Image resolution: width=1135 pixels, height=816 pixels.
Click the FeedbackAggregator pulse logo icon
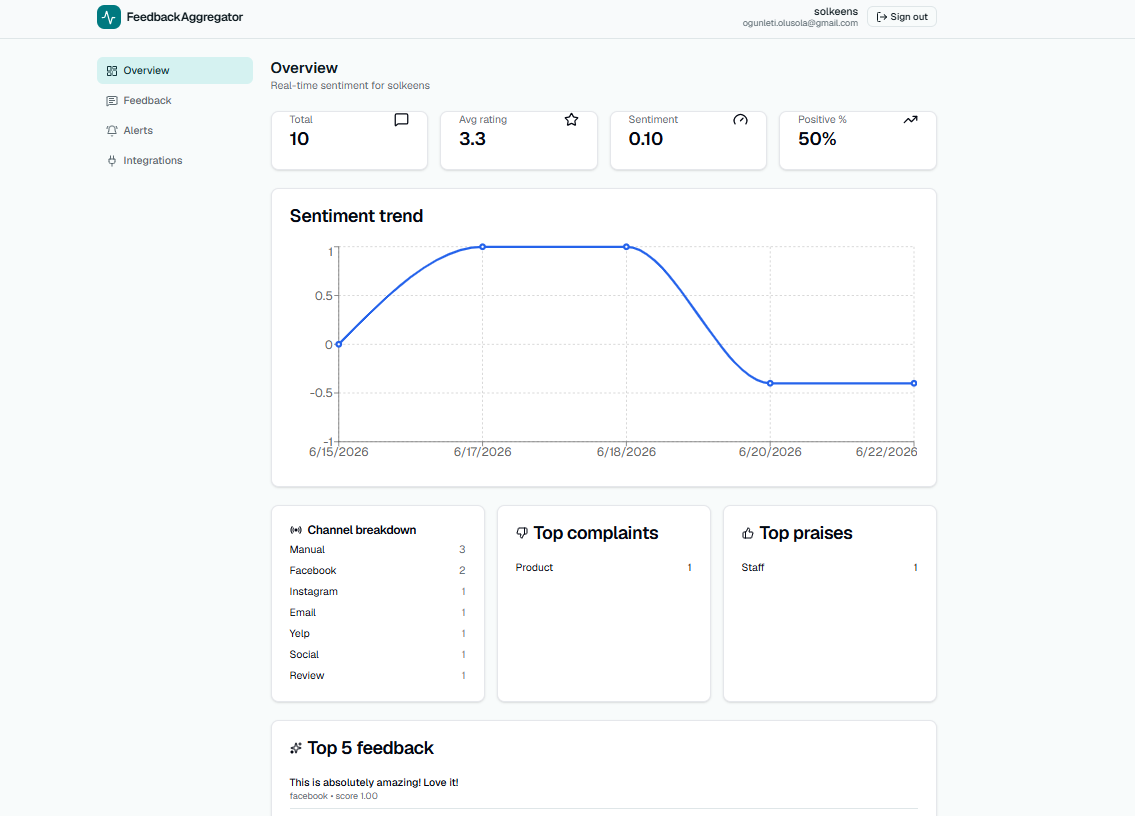109,17
